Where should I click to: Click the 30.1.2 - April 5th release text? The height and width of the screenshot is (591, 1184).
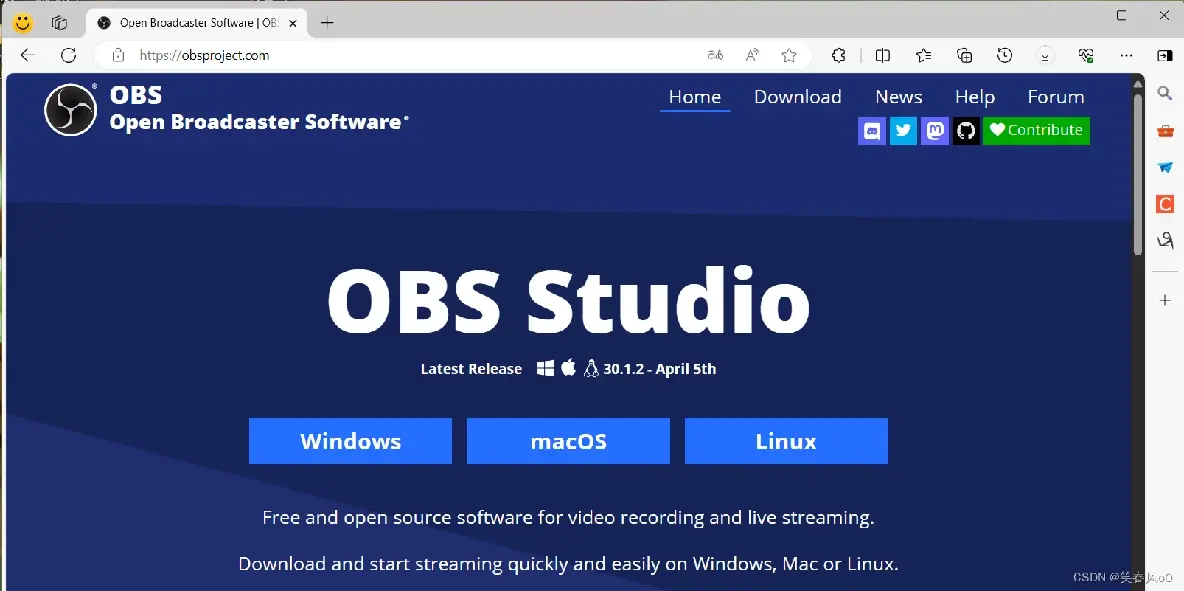659,369
